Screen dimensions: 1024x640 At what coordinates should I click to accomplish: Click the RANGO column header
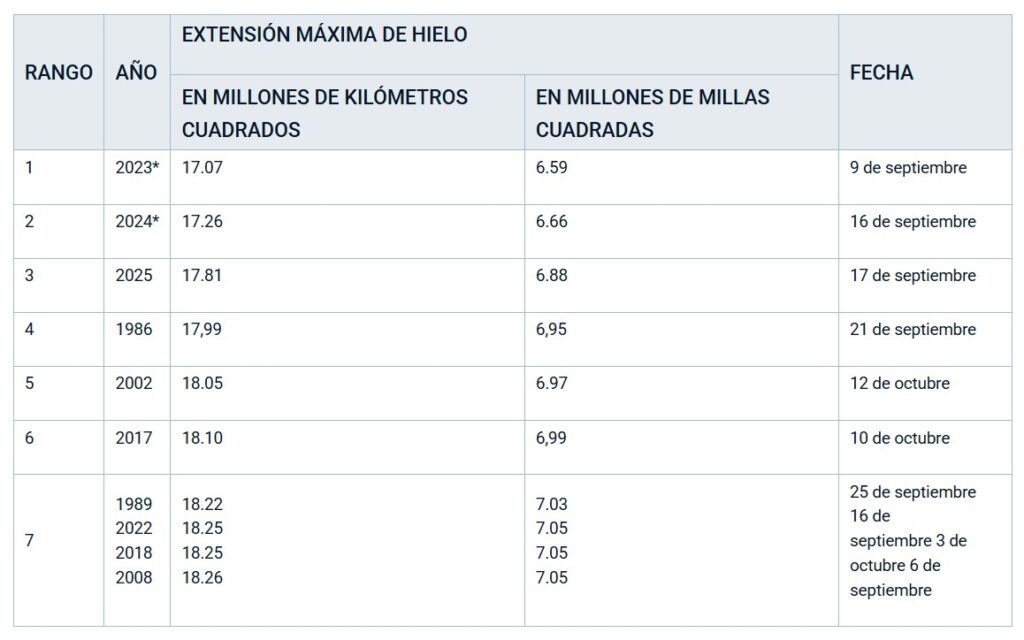point(58,73)
